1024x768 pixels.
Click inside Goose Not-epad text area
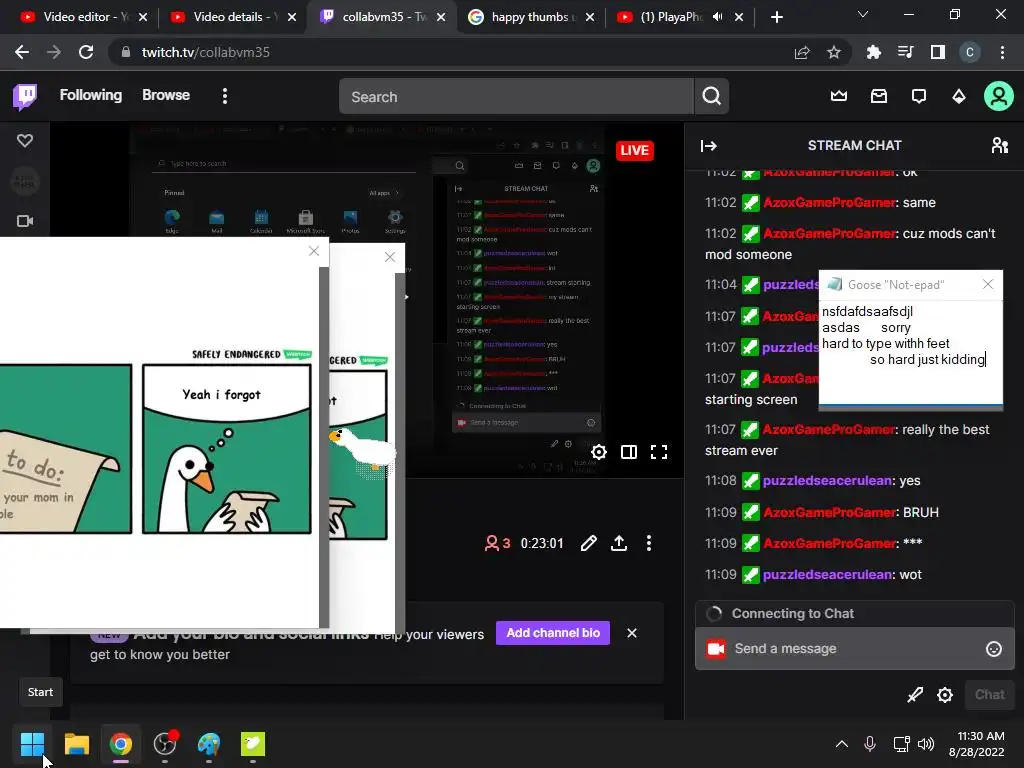tap(910, 353)
